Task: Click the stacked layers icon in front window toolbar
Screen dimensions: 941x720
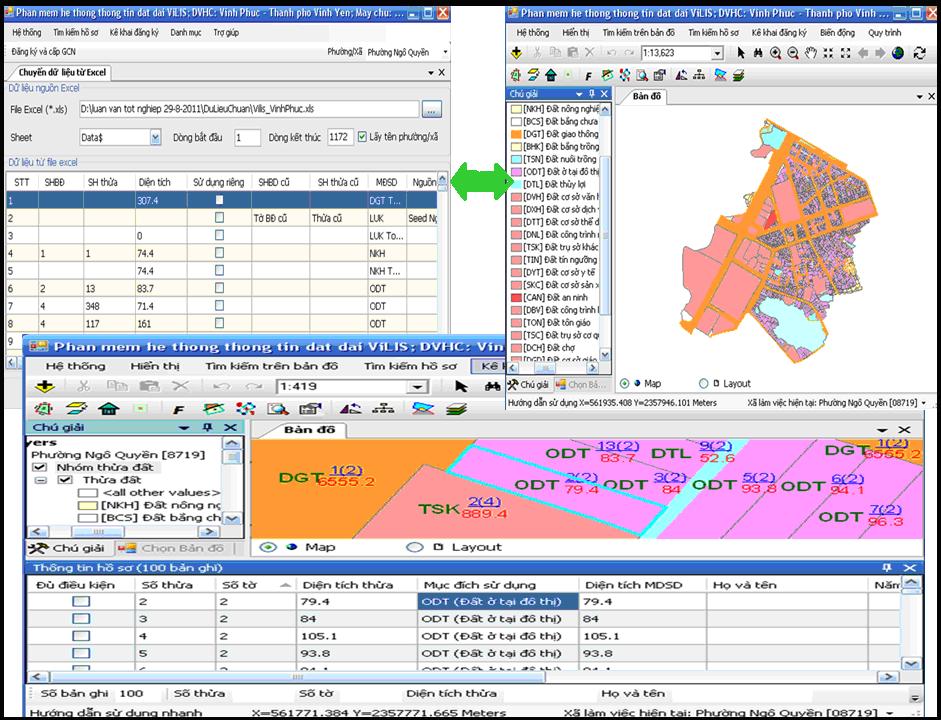Action: pos(457,409)
